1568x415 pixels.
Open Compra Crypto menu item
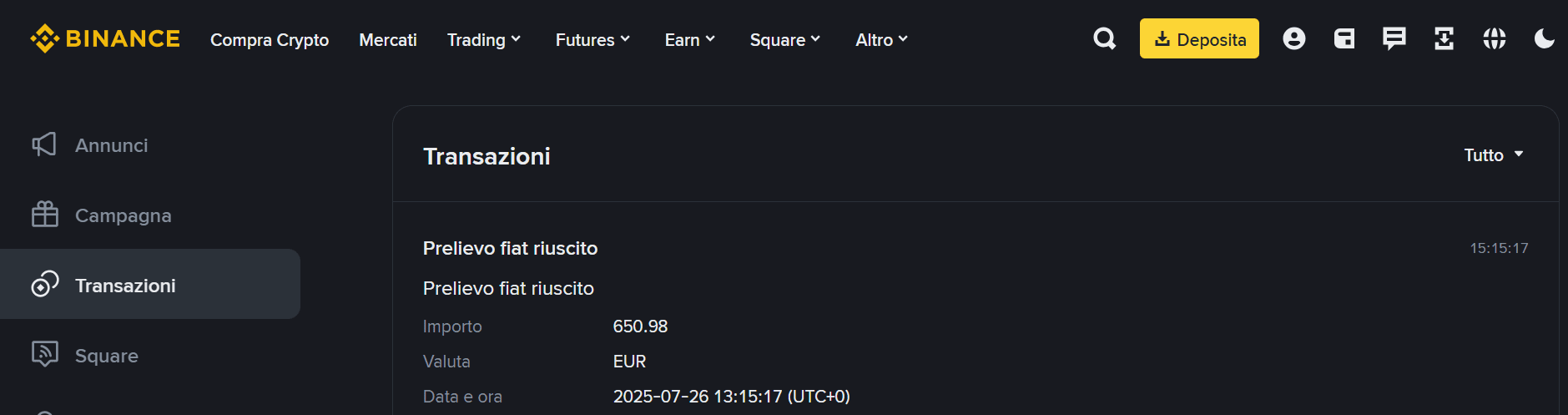click(270, 39)
